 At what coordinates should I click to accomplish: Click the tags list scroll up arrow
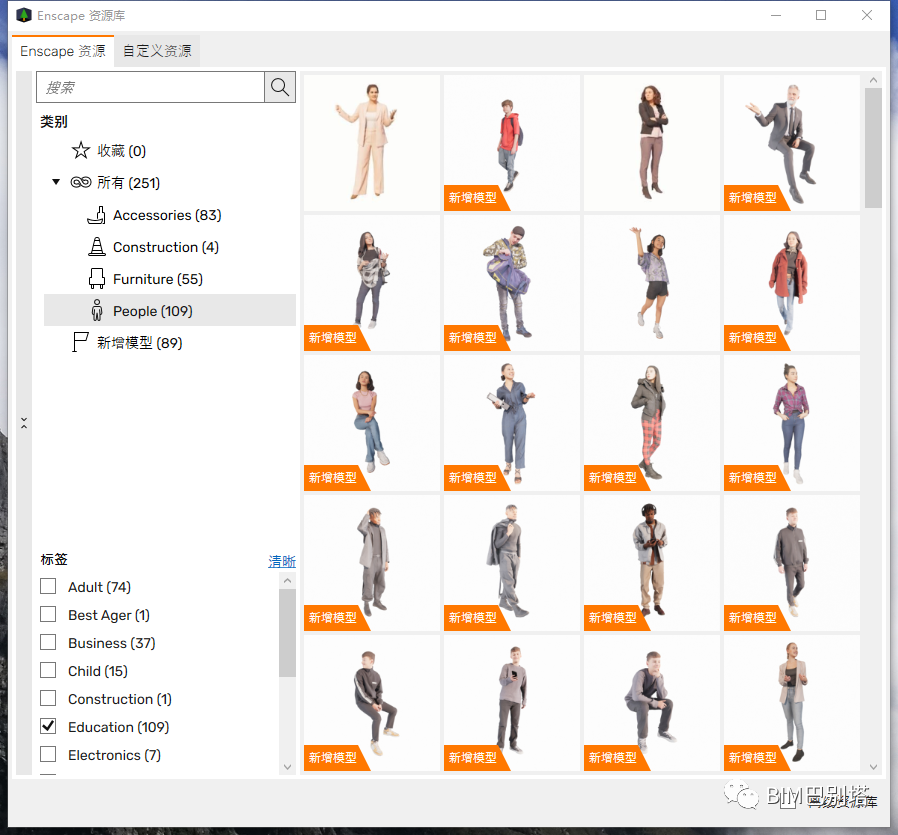pos(287,581)
